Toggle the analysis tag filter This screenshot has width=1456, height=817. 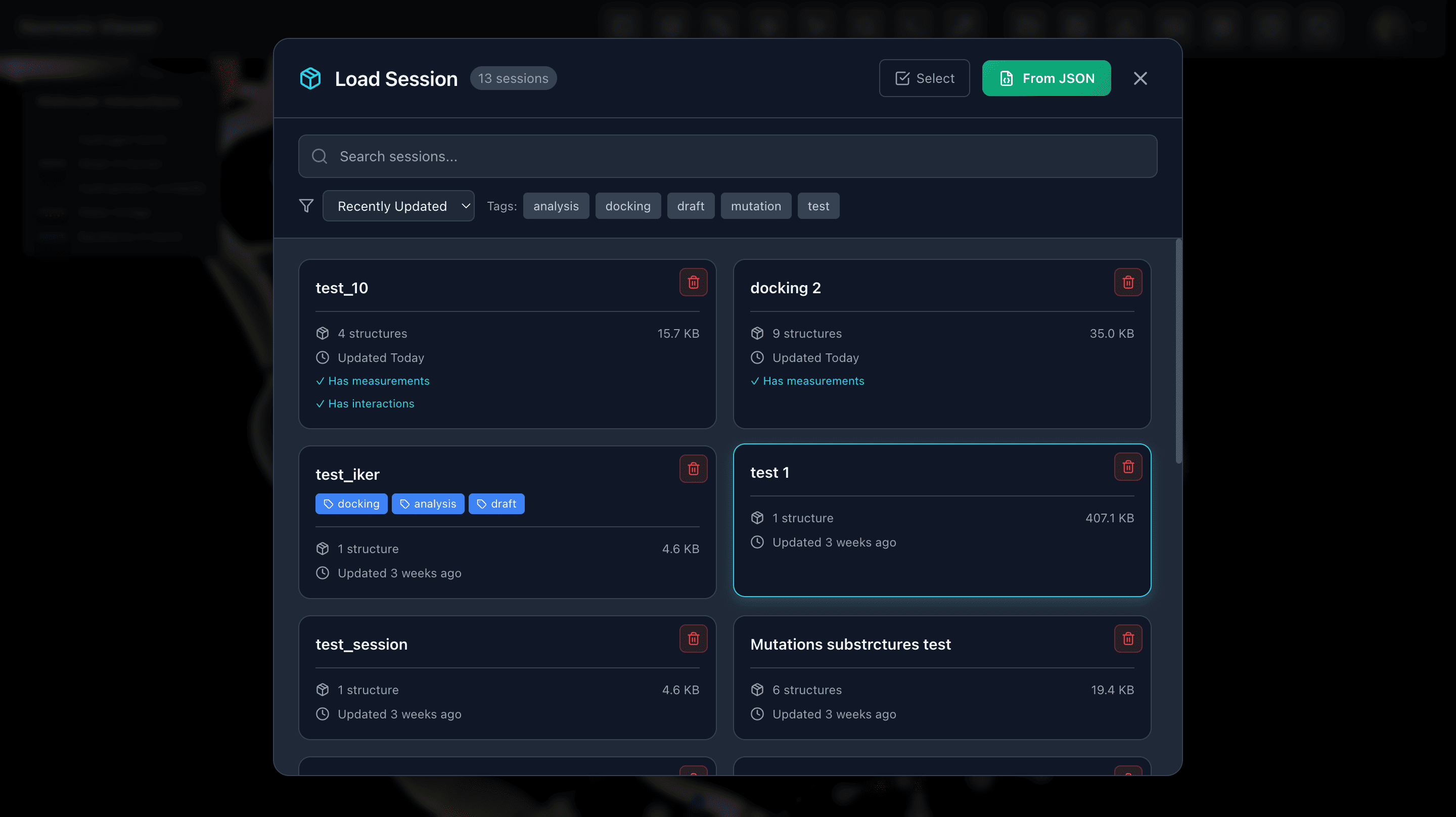point(556,205)
